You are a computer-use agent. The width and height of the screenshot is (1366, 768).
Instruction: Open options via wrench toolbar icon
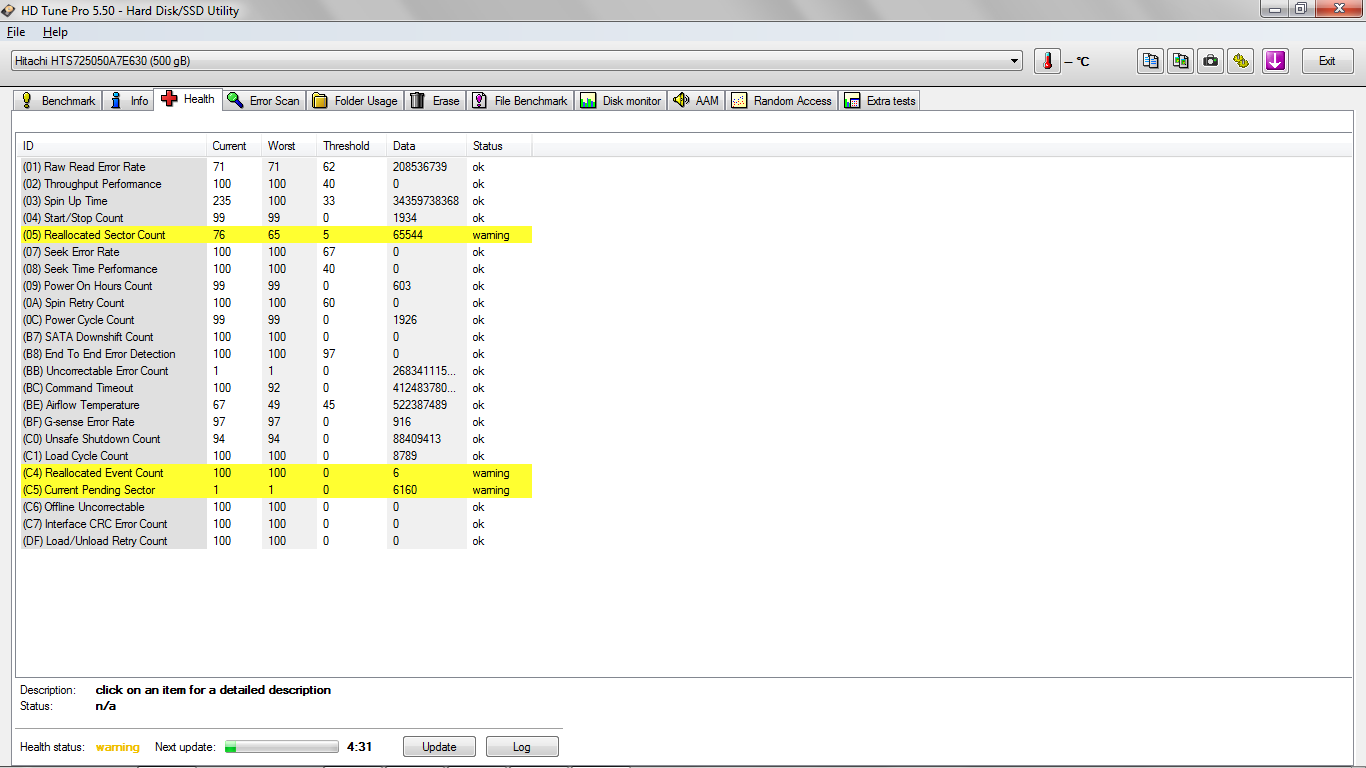[1241, 61]
